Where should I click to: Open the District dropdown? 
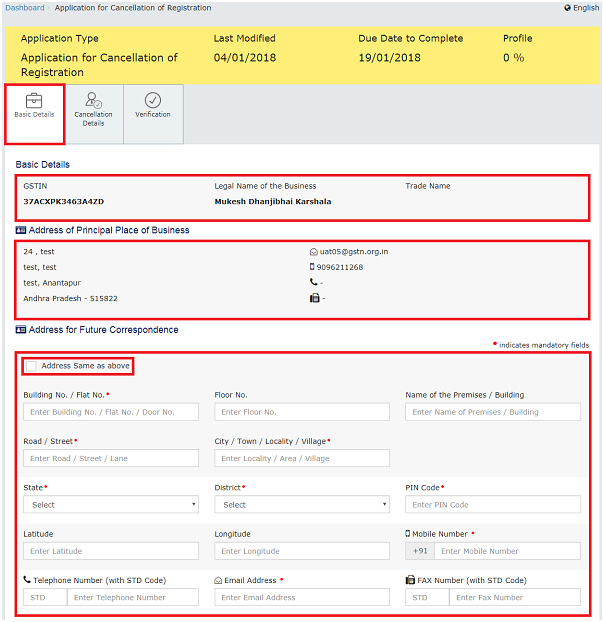coord(302,504)
